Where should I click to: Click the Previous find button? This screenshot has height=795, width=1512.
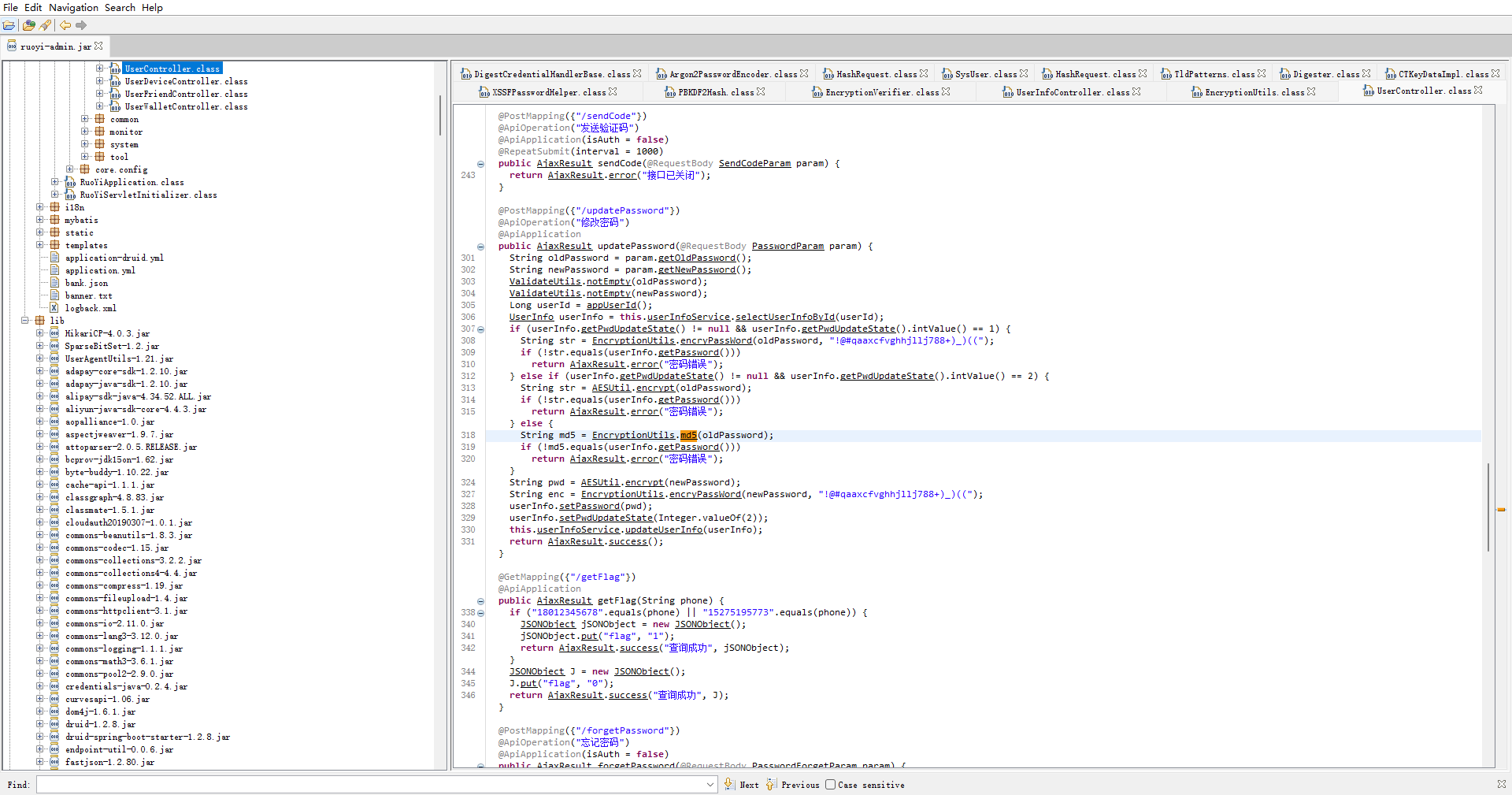click(793, 784)
